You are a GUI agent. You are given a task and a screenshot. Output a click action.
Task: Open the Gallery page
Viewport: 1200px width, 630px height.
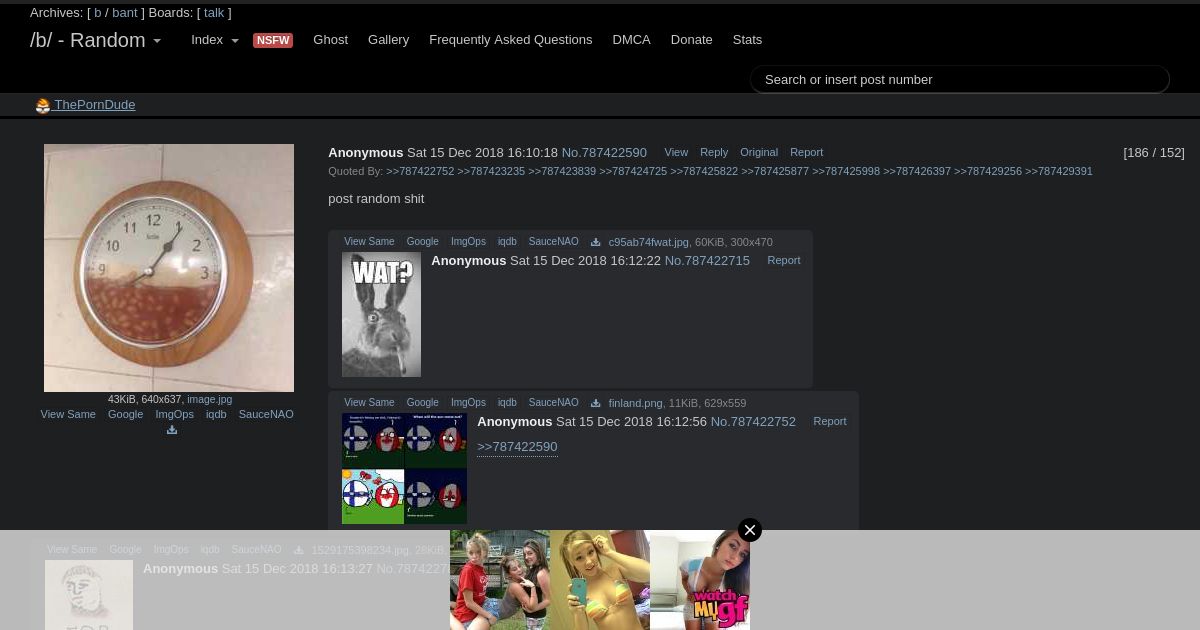pyautogui.click(x=388, y=40)
